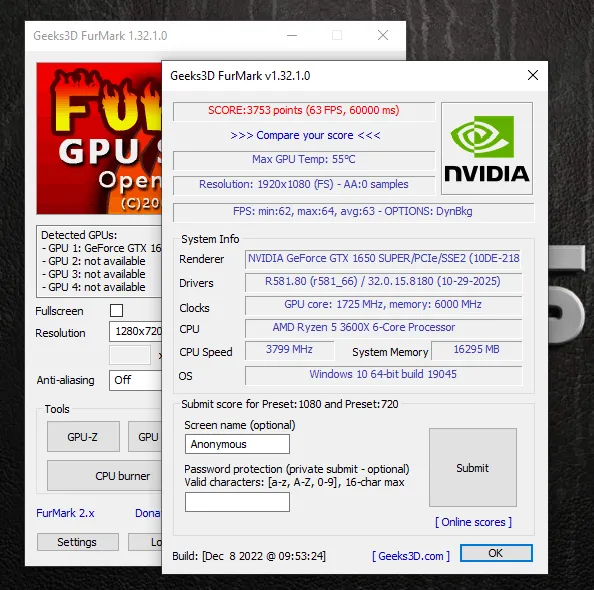Image resolution: width=594 pixels, height=590 pixels.
Task: Enable the Fullscreen checkbox
Action: click(116, 310)
